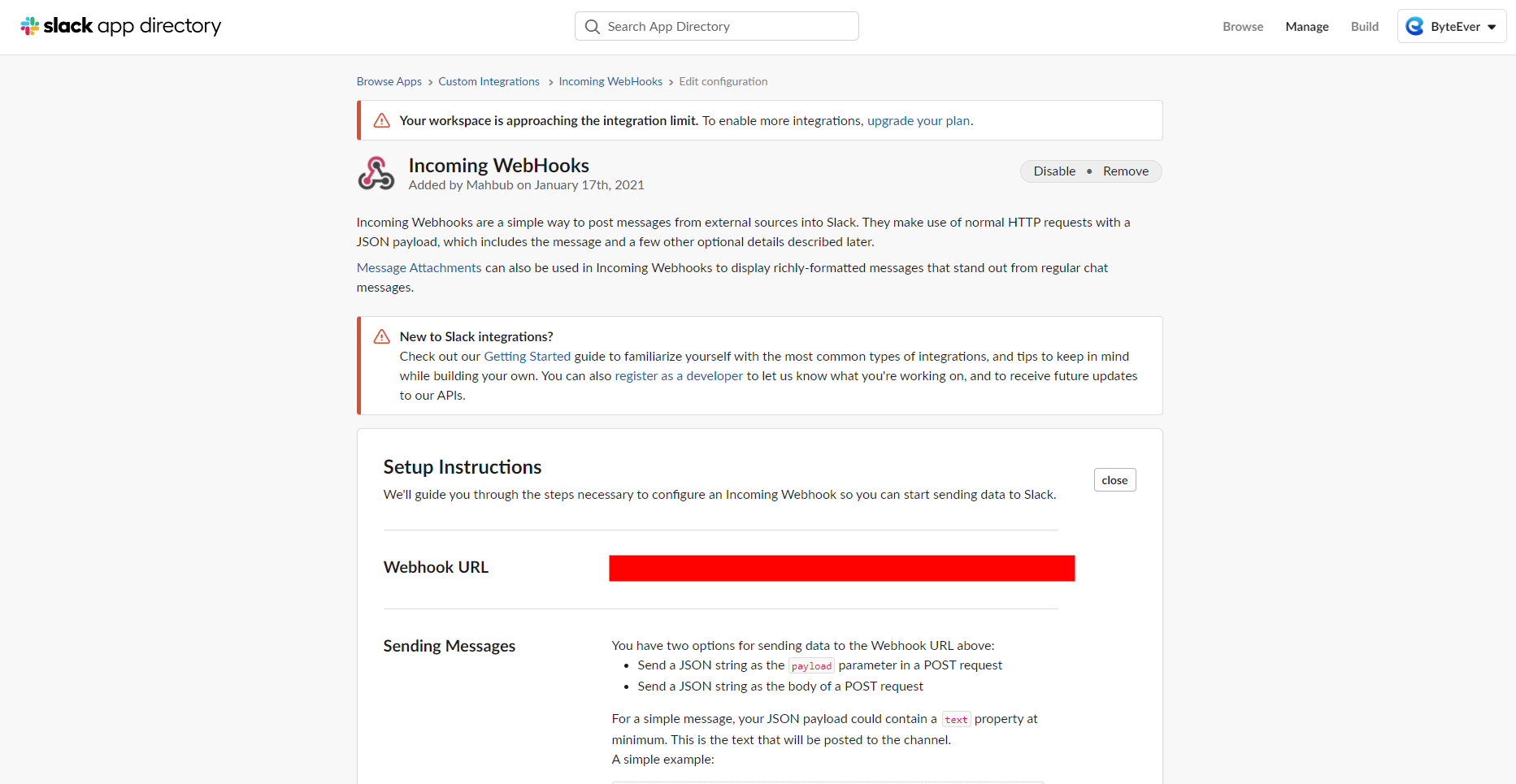The width and height of the screenshot is (1516, 784).
Task: Click the Edit configuration breadcrumb text
Action: click(723, 81)
